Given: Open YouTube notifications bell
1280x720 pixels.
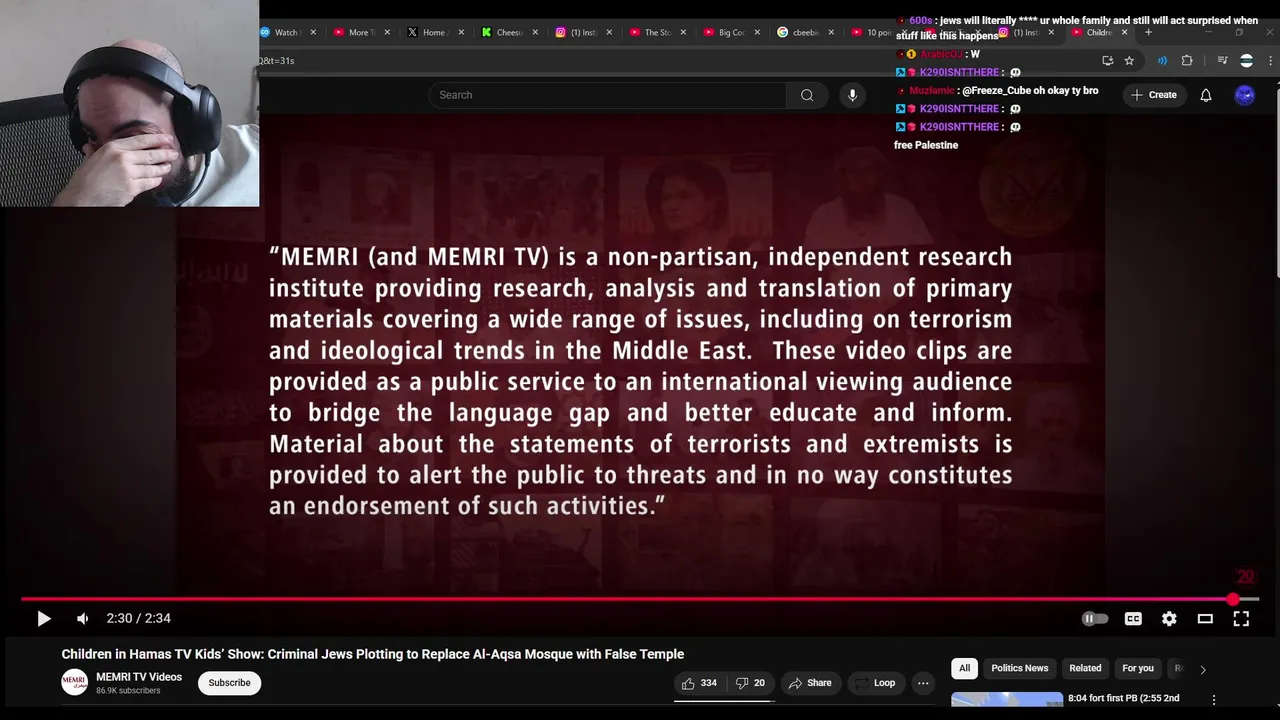Looking at the screenshot, I should [x=1206, y=95].
